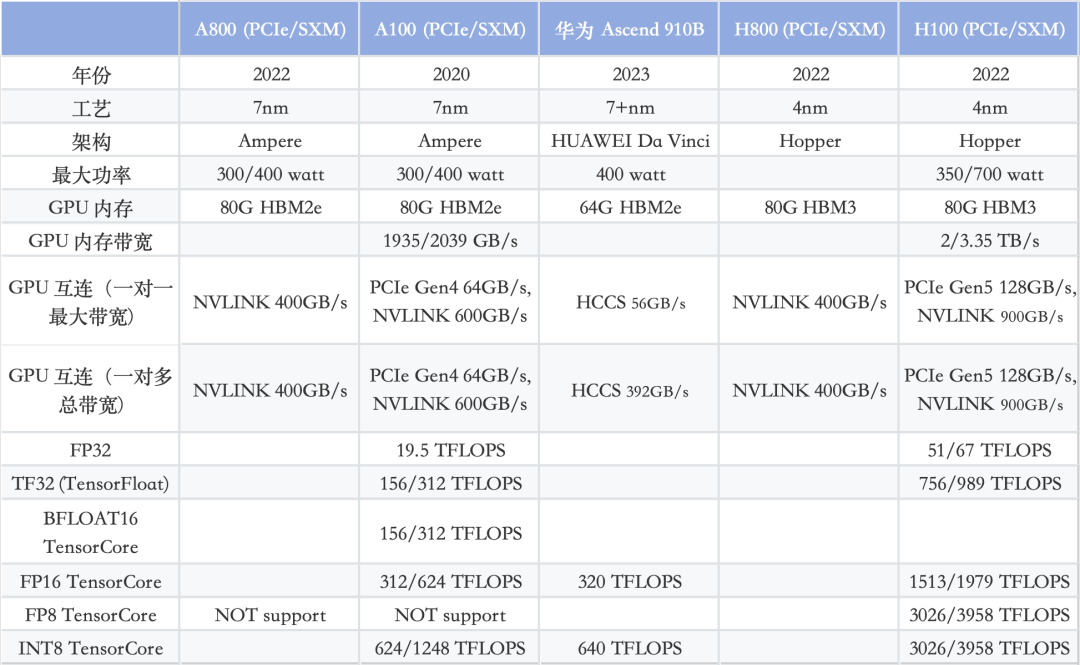Click the 640 TFLOPS cell

pos(630,648)
